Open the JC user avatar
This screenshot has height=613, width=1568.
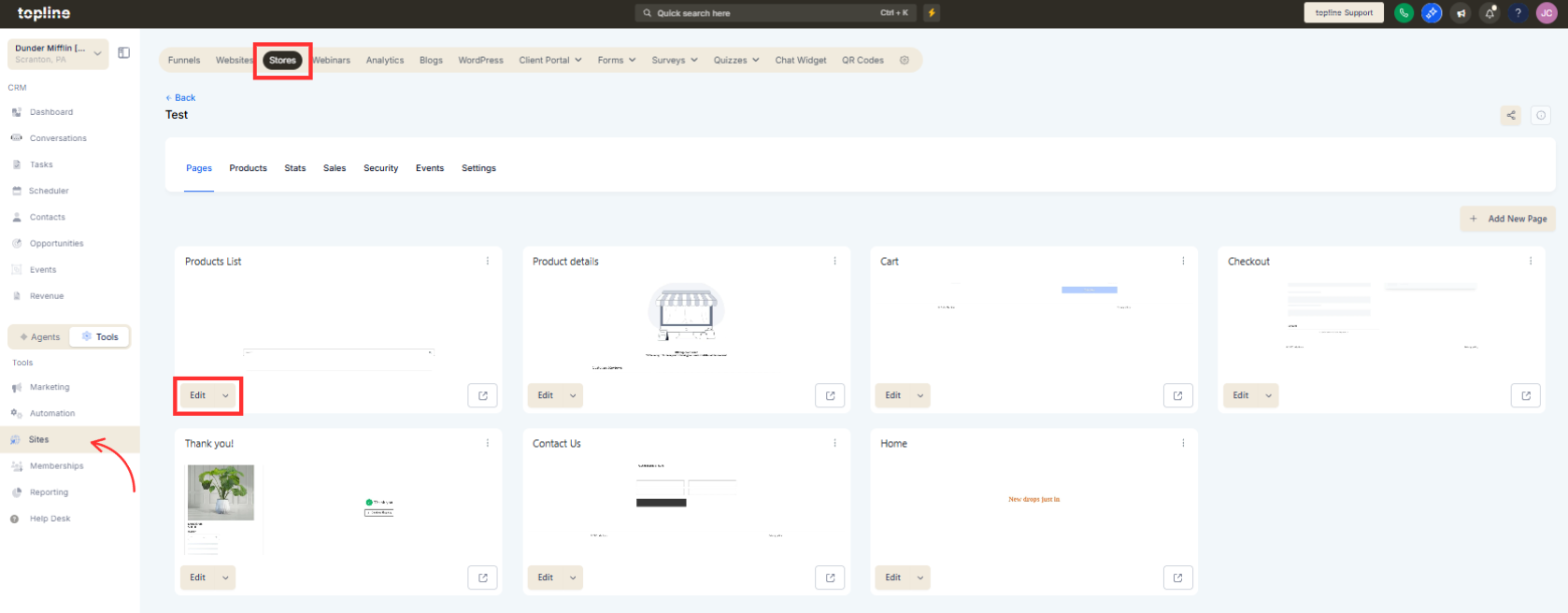pyautogui.click(x=1547, y=13)
